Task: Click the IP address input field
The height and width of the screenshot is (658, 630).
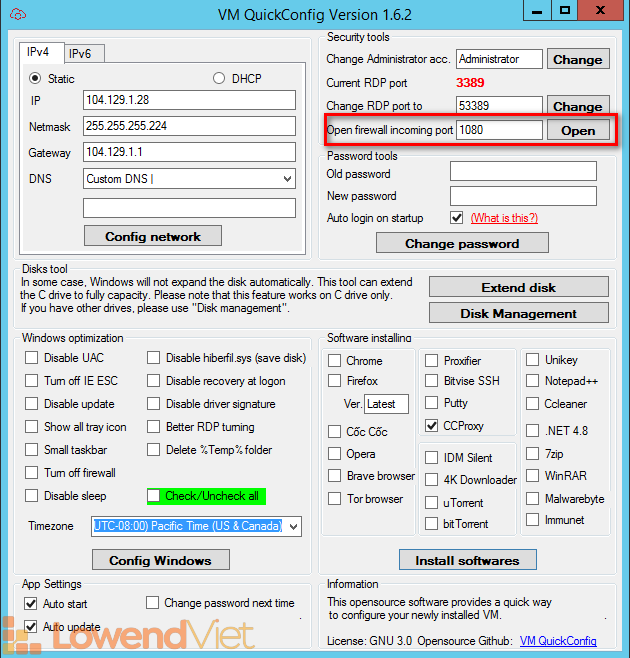Action: (189, 100)
